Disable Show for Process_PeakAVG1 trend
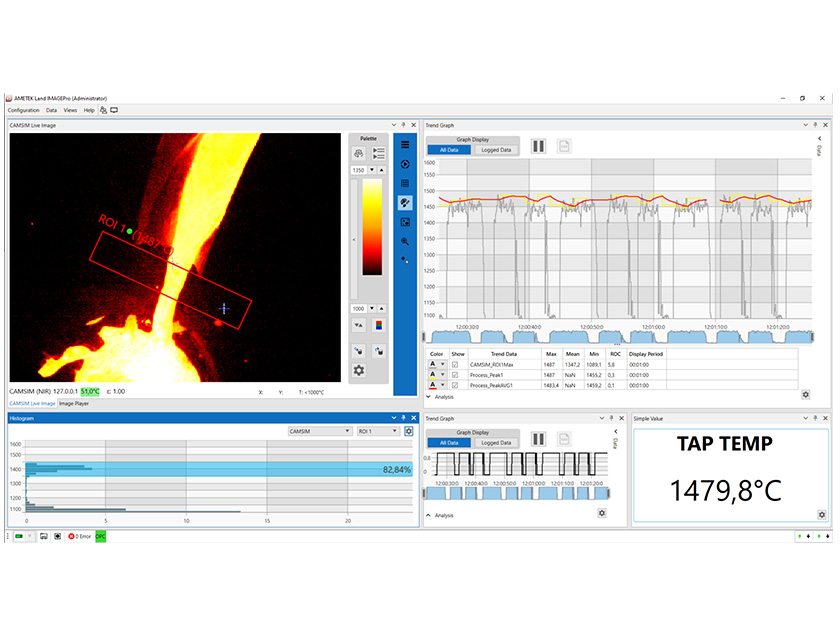The width and height of the screenshot is (840, 630). (454, 383)
